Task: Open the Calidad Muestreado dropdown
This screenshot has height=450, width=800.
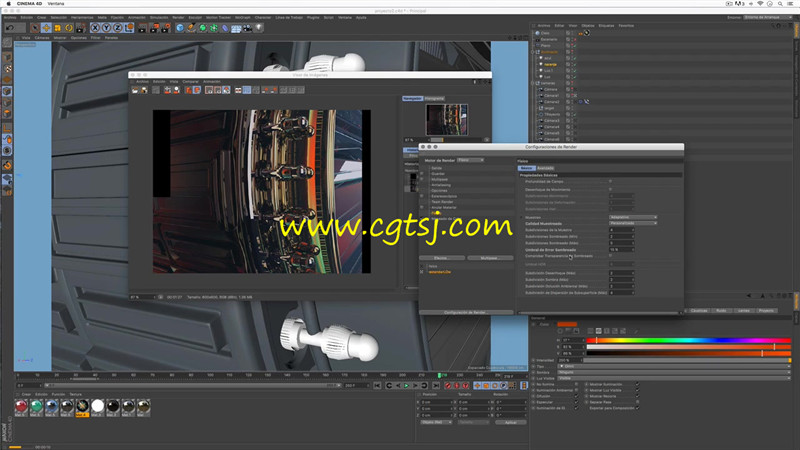Action: pyautogui.click(x=633, y=223)
